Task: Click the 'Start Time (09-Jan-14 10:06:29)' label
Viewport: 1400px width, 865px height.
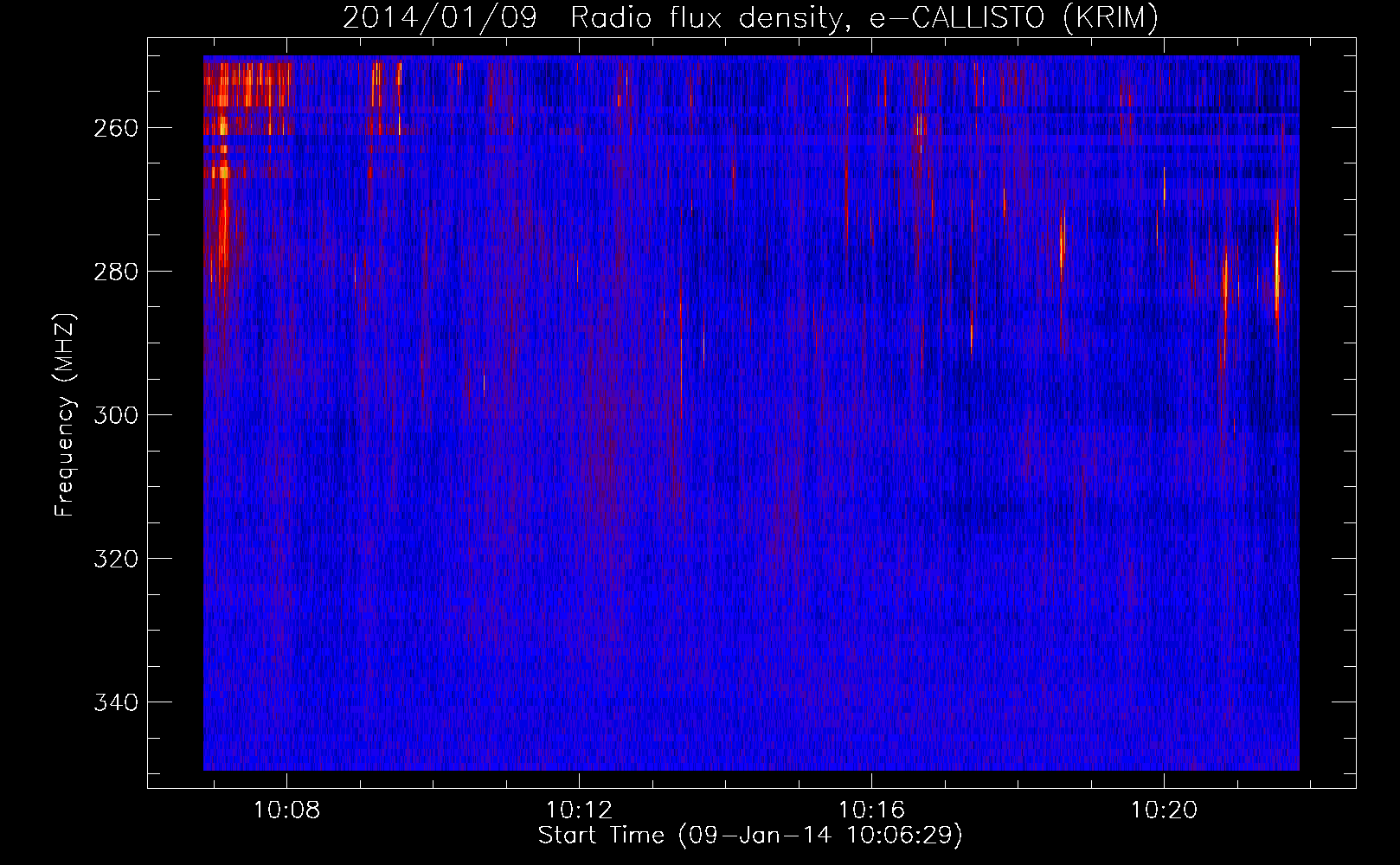Action: coord(750,836)
